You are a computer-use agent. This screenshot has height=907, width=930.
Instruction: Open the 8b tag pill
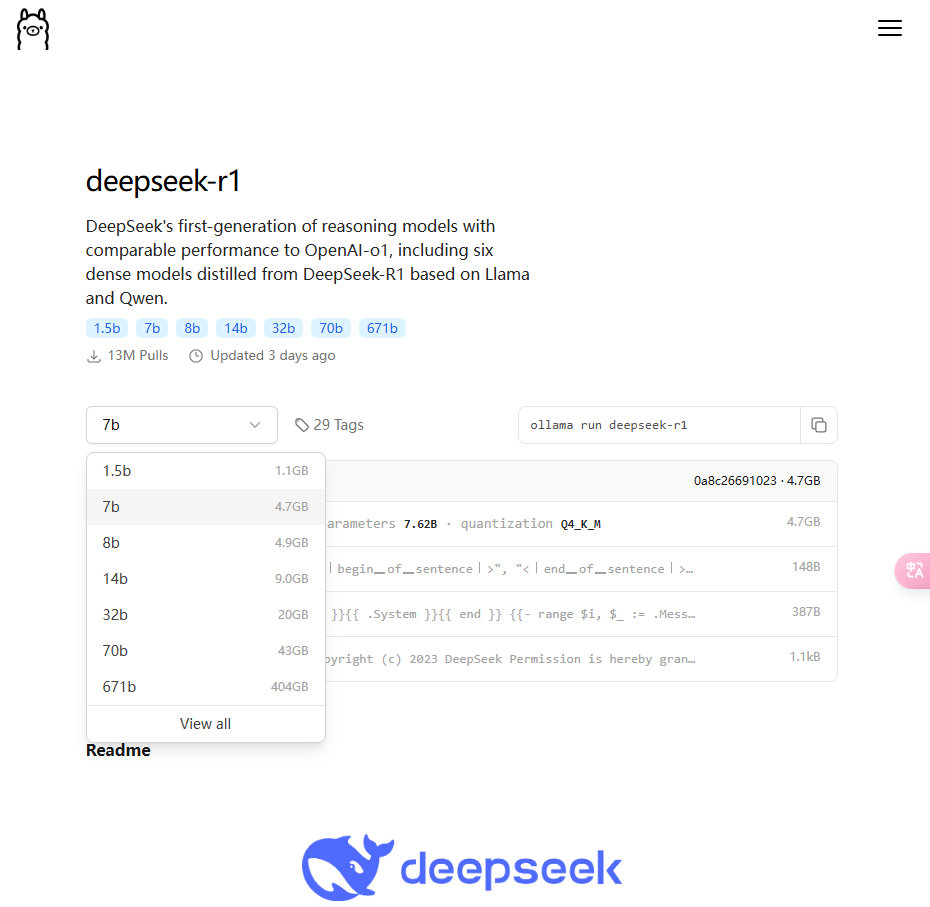click(x=192, y=328)
